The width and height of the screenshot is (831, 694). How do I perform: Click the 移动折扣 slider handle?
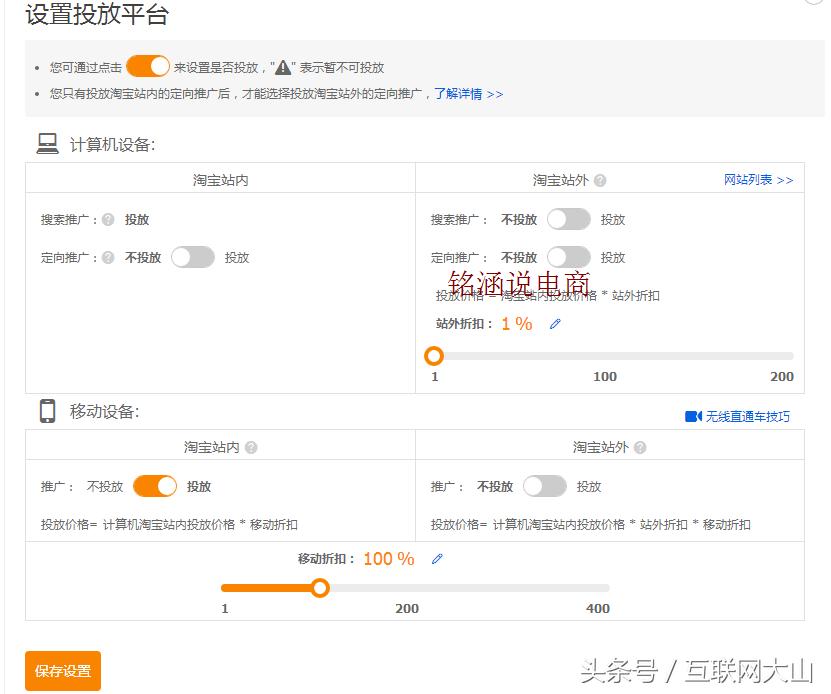click(320, 588)
